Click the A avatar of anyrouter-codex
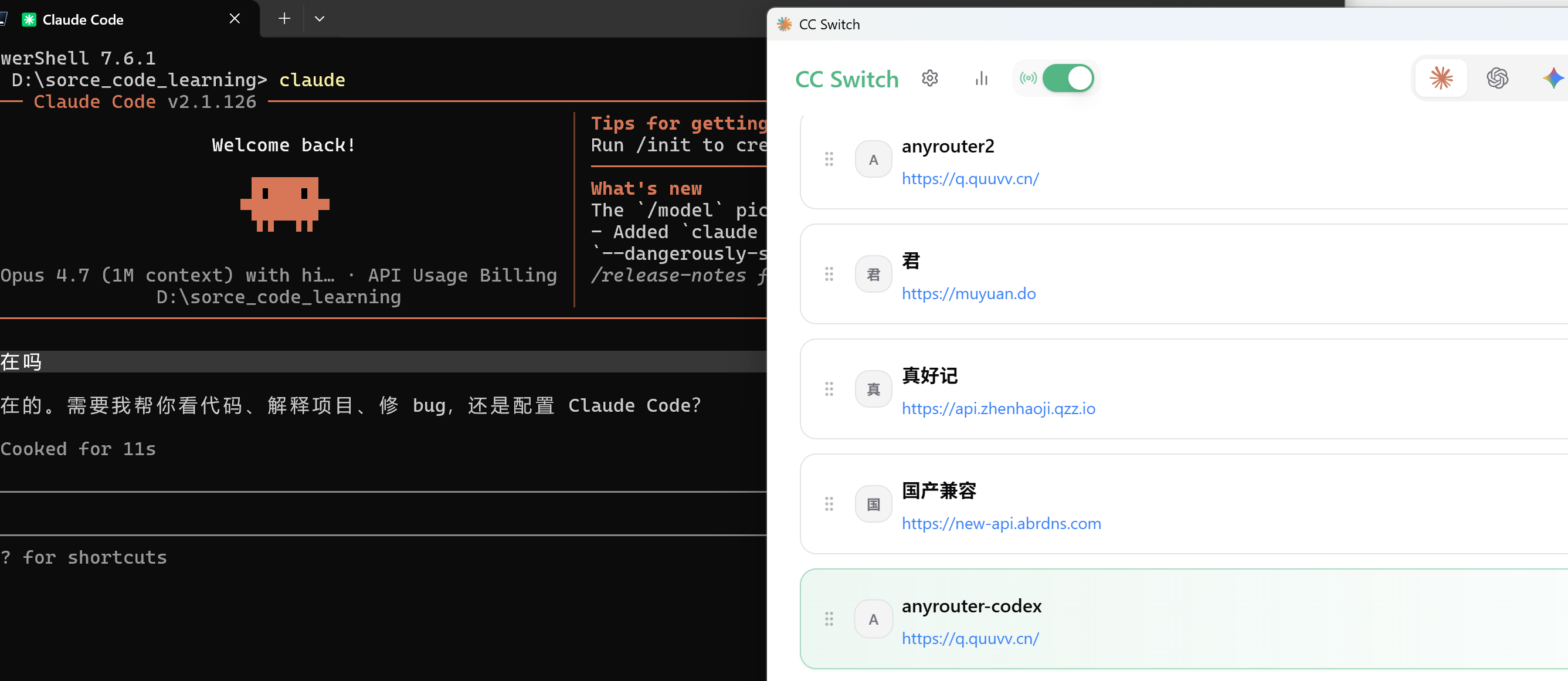Viewport: 1568px width, 681px height. click(x=873, y=619)
